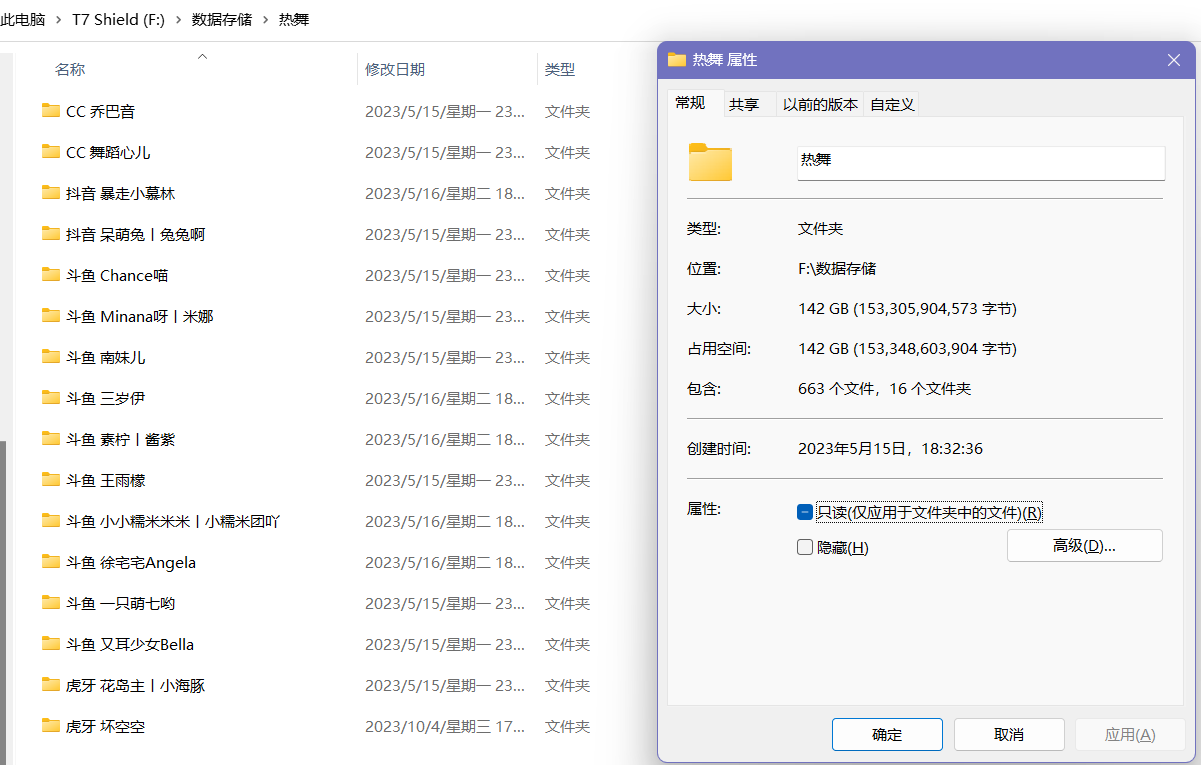This screenshot has width=1201, height=765.
Task: Expand breadcrumb chevron after 数据存储
Action: tap(266, 20)
